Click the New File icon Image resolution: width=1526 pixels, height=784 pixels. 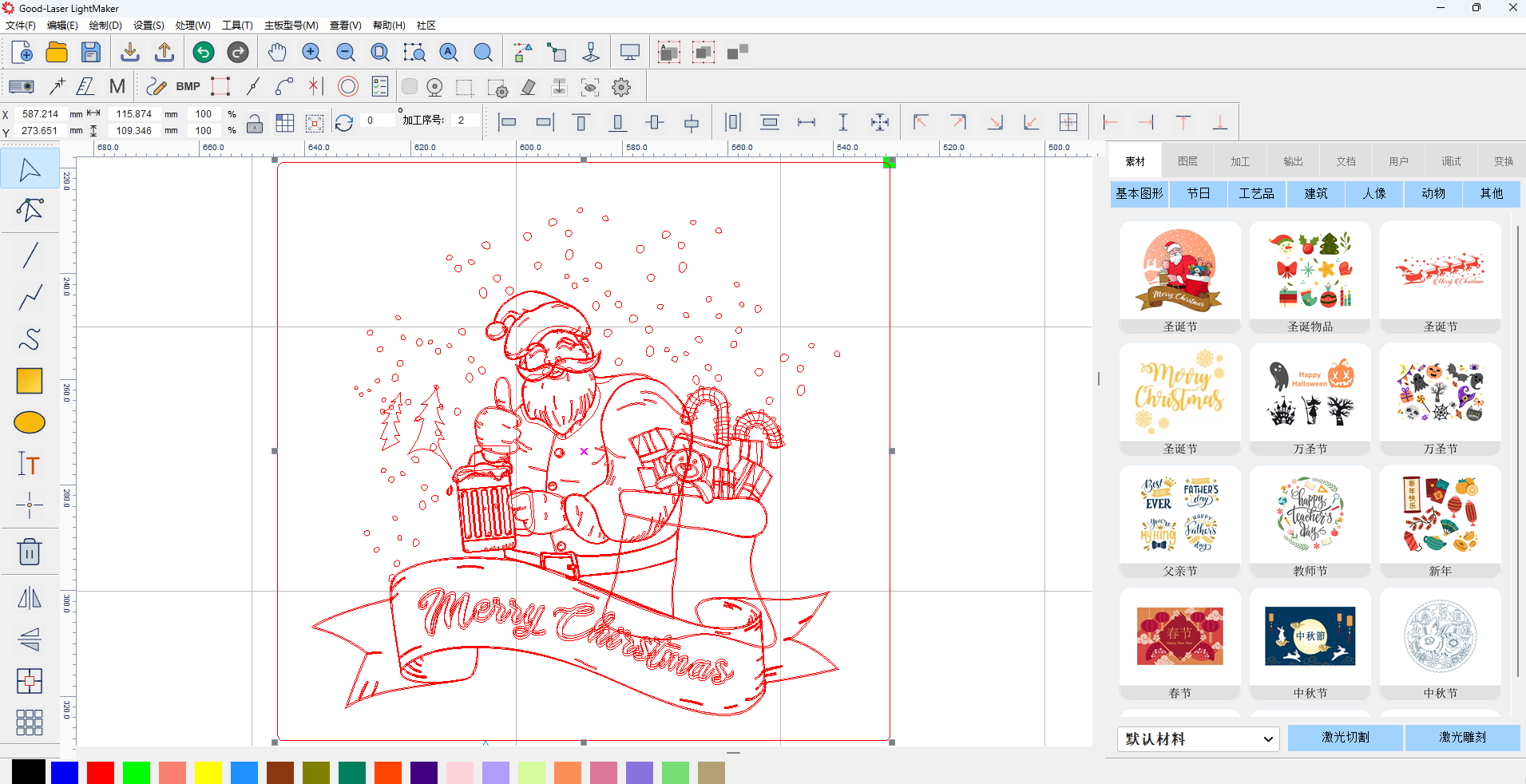click(x=22, y=53)
